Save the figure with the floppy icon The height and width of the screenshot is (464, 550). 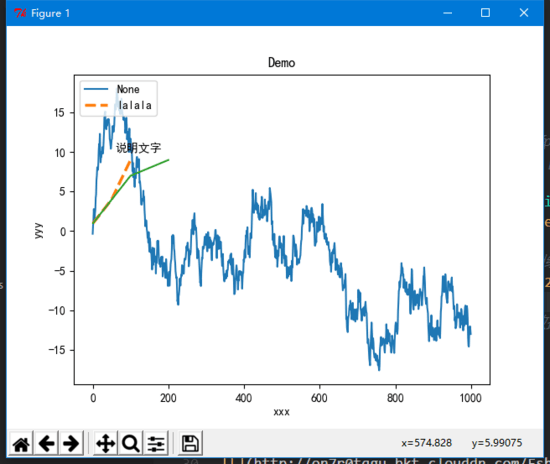(190, 444)
